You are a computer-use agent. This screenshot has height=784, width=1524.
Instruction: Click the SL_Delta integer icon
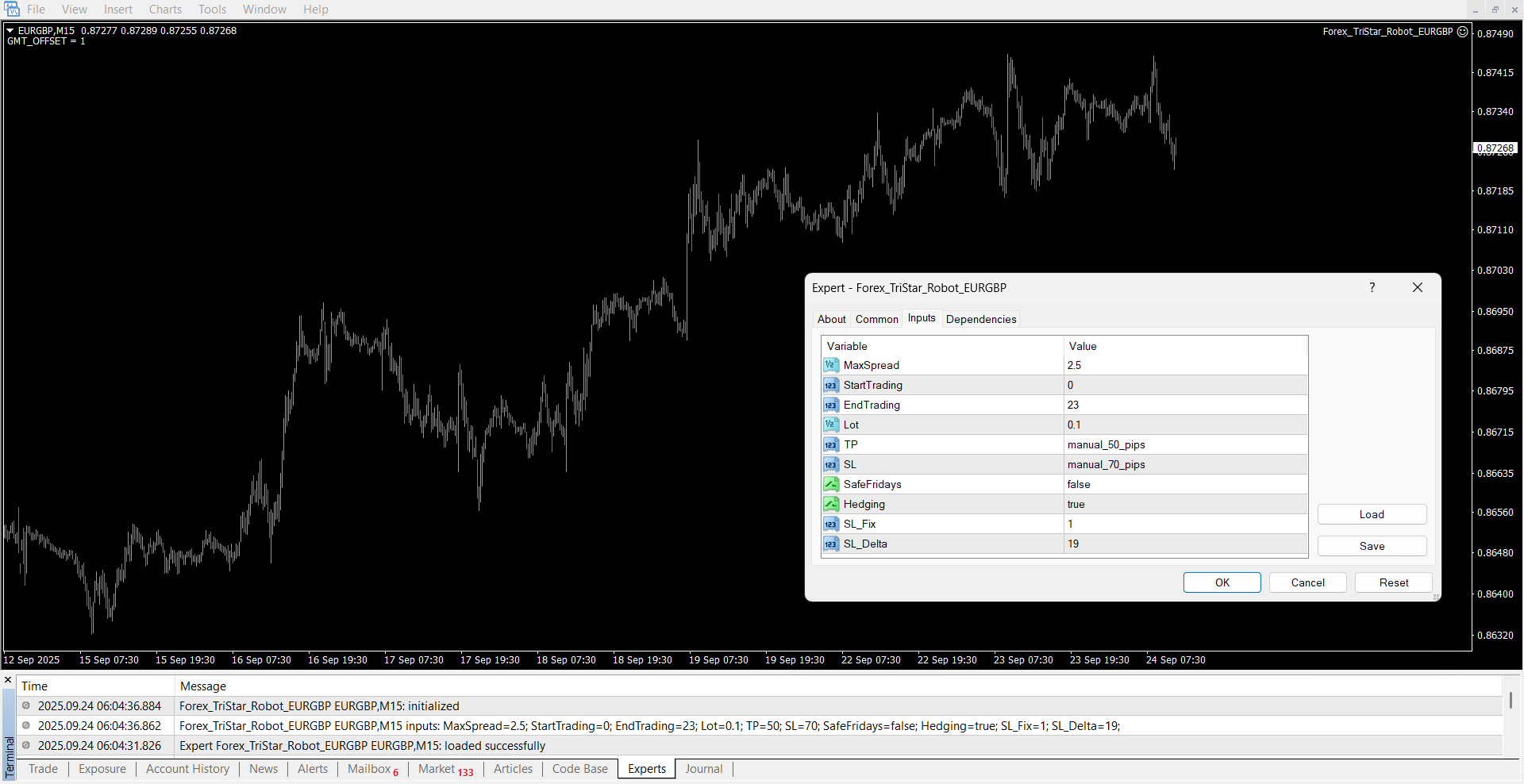pyautogui.click(x=830, y=544)
